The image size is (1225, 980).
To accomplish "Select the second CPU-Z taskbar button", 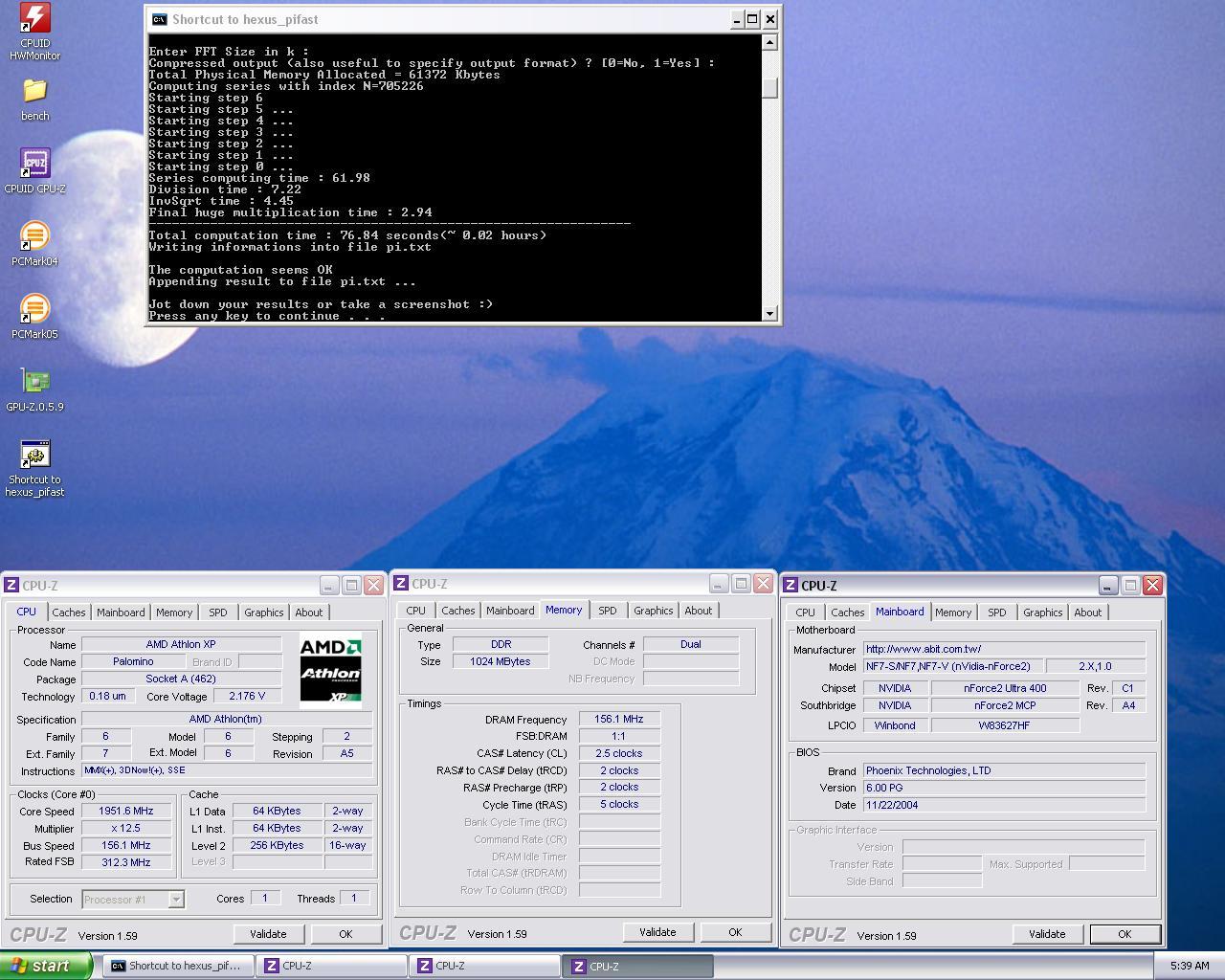I will [485, 966].
